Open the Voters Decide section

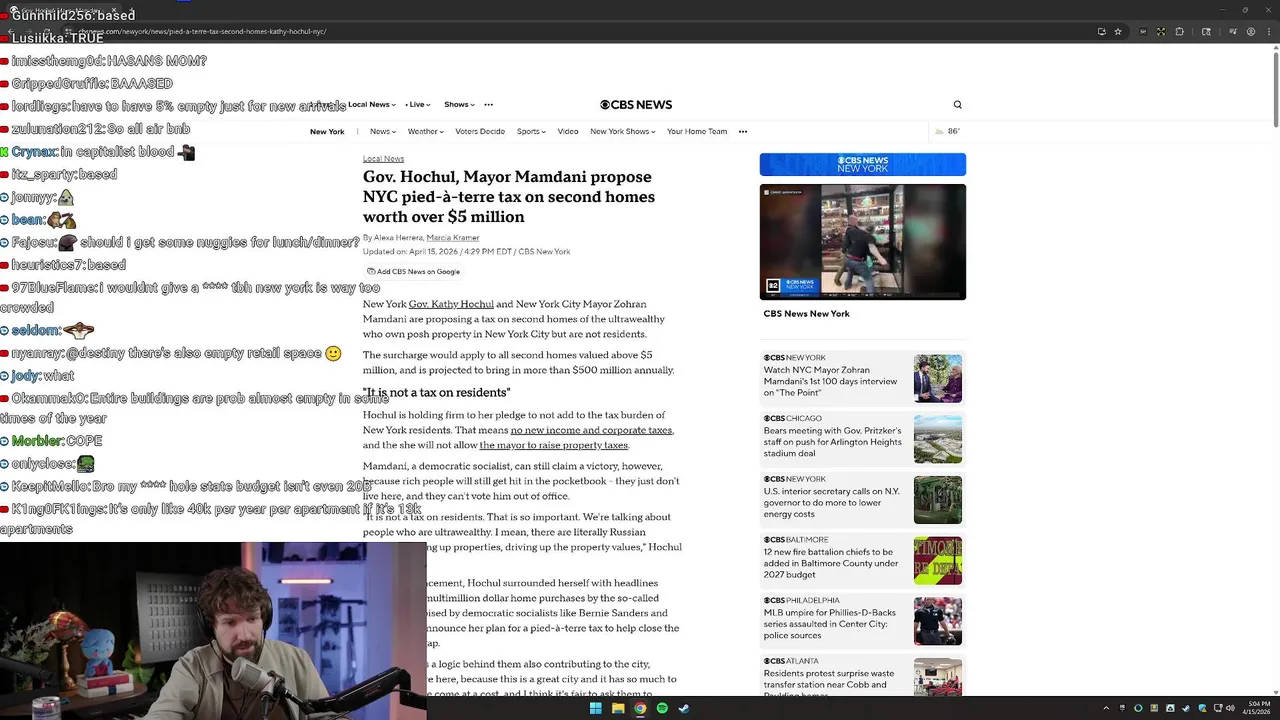(480, 131)
